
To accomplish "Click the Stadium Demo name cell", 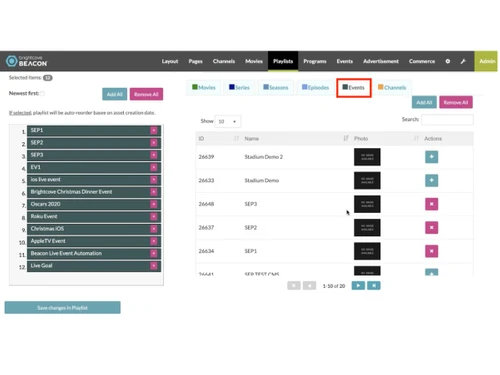I will point(262,180).
